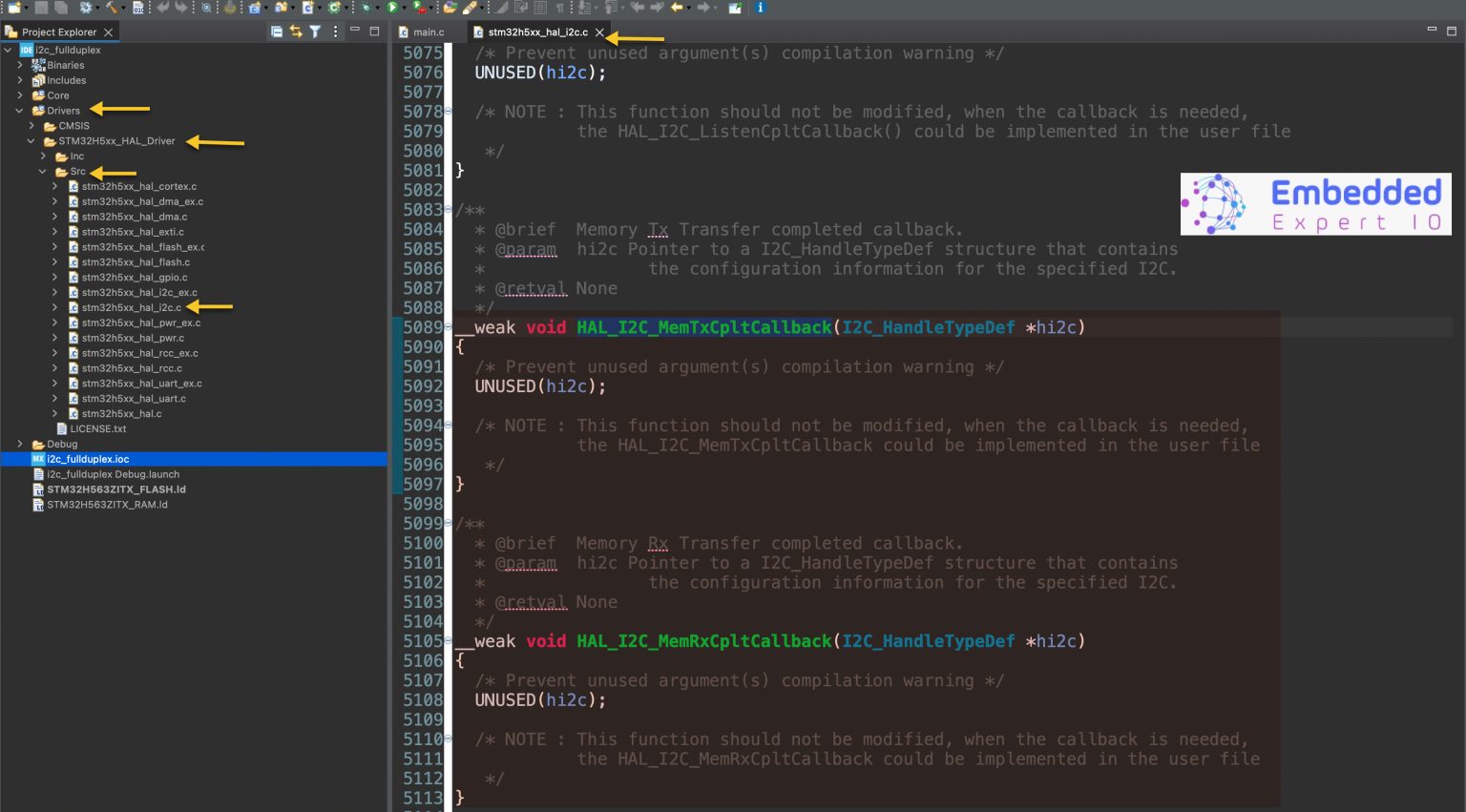The image size is (1466, 812).
Task: Toggle Link with Editor in Project Explorer
Action: [296, 31]
